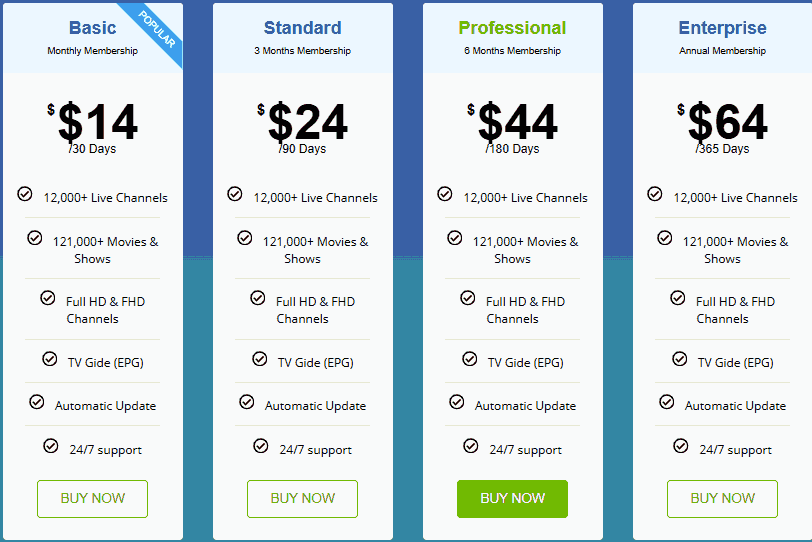Click Professional plan's Automatic Update checkmark icon
This screenshot has width=812, height=542.
point(457,402)
